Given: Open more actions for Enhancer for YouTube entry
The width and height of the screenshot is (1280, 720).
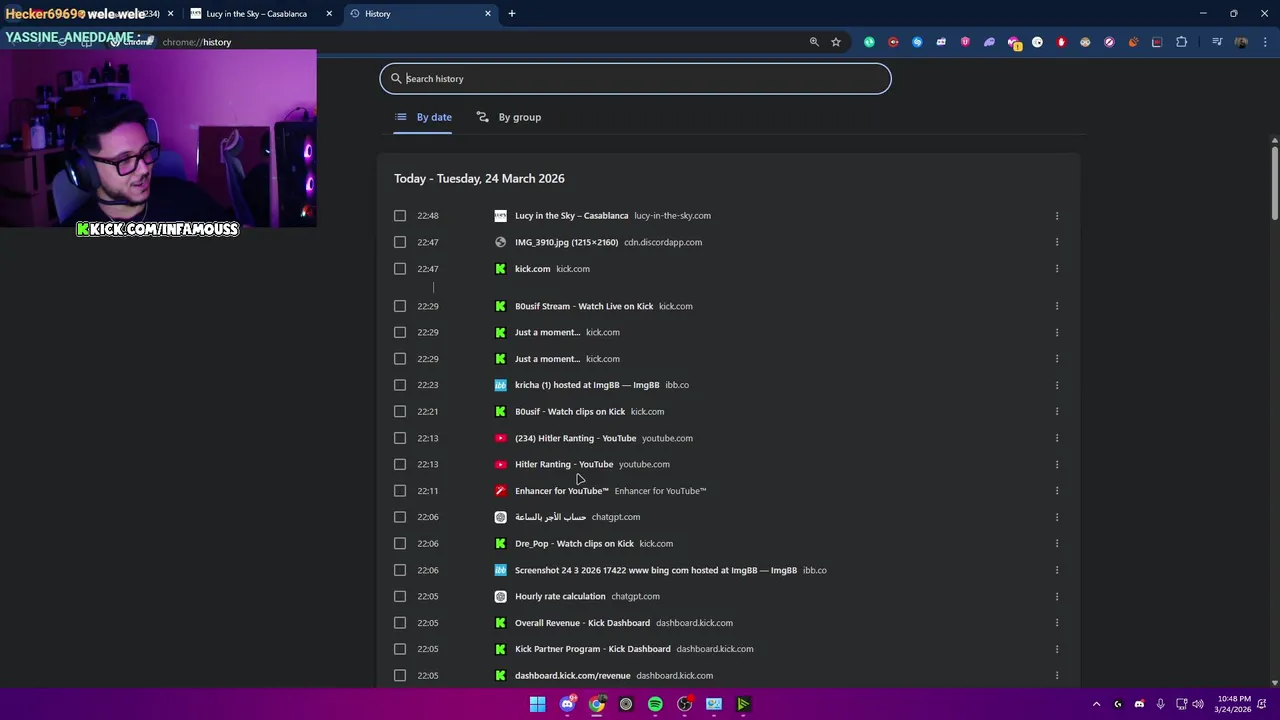Looking at the screenshot, I should tap(1057, 491).
